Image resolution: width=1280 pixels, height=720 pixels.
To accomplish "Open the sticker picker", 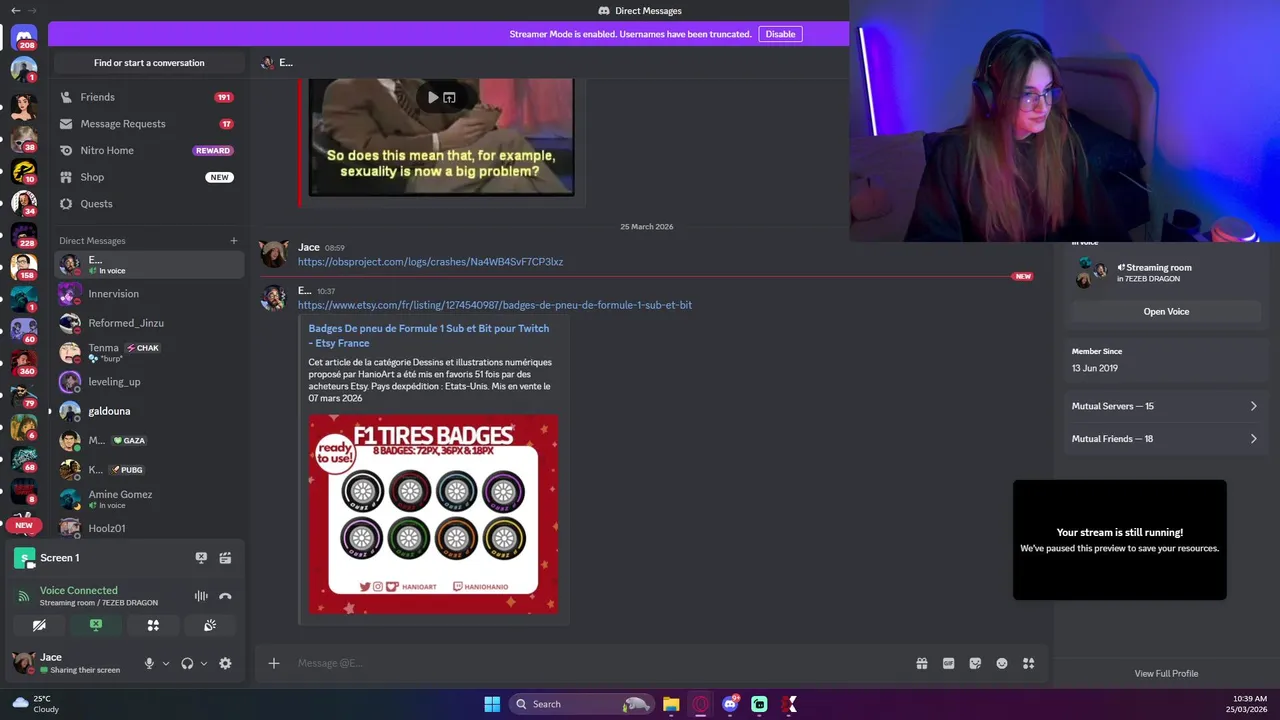I will click(975, 663).
